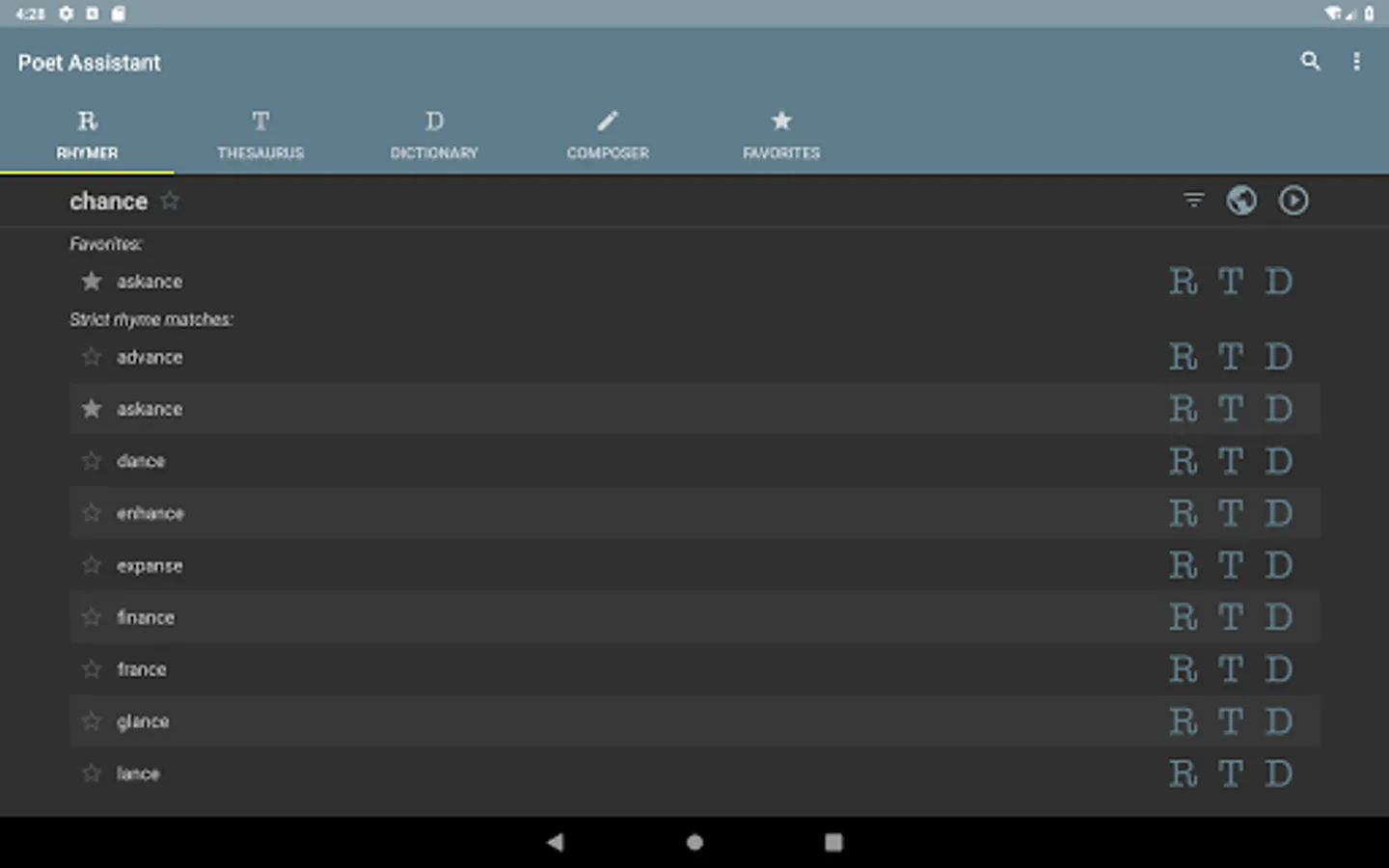Open the overflow menu with three dots
The height and width of the screenshot is (868, 1389).
[1356, 62]
